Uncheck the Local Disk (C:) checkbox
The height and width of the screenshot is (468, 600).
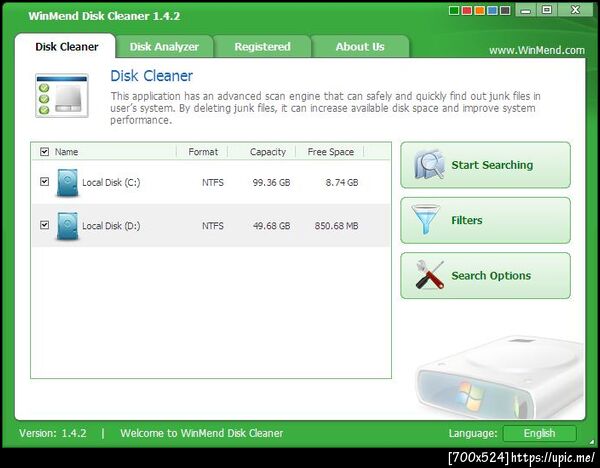point(44,181)
